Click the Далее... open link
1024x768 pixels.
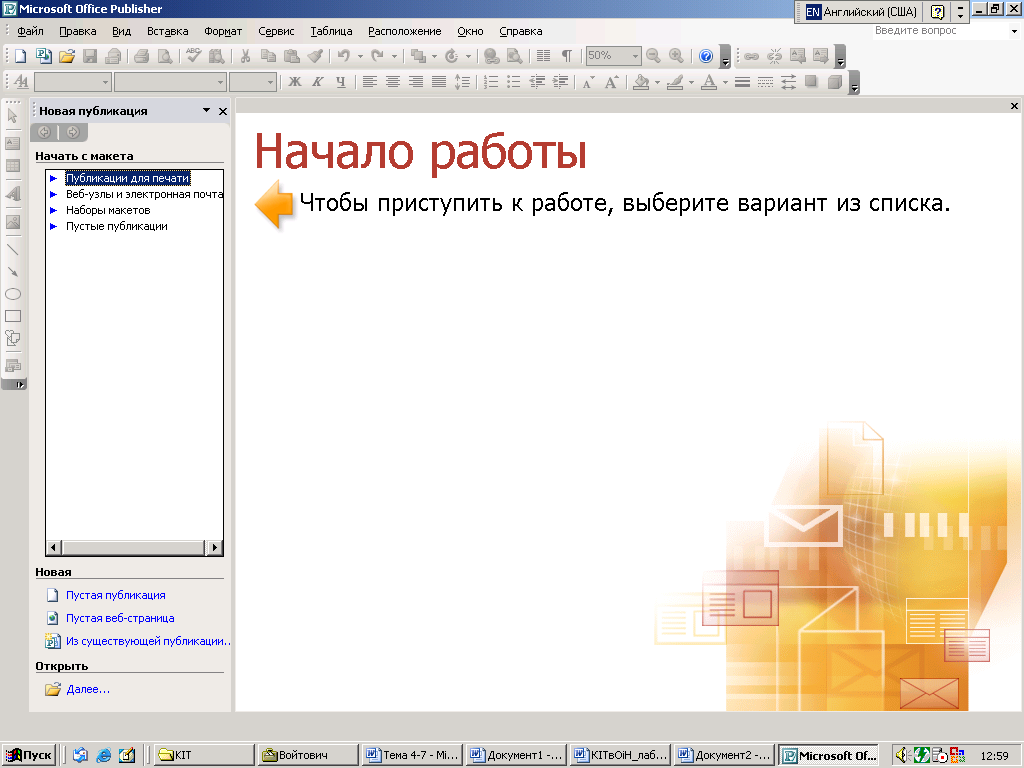[x=88, y=689]
